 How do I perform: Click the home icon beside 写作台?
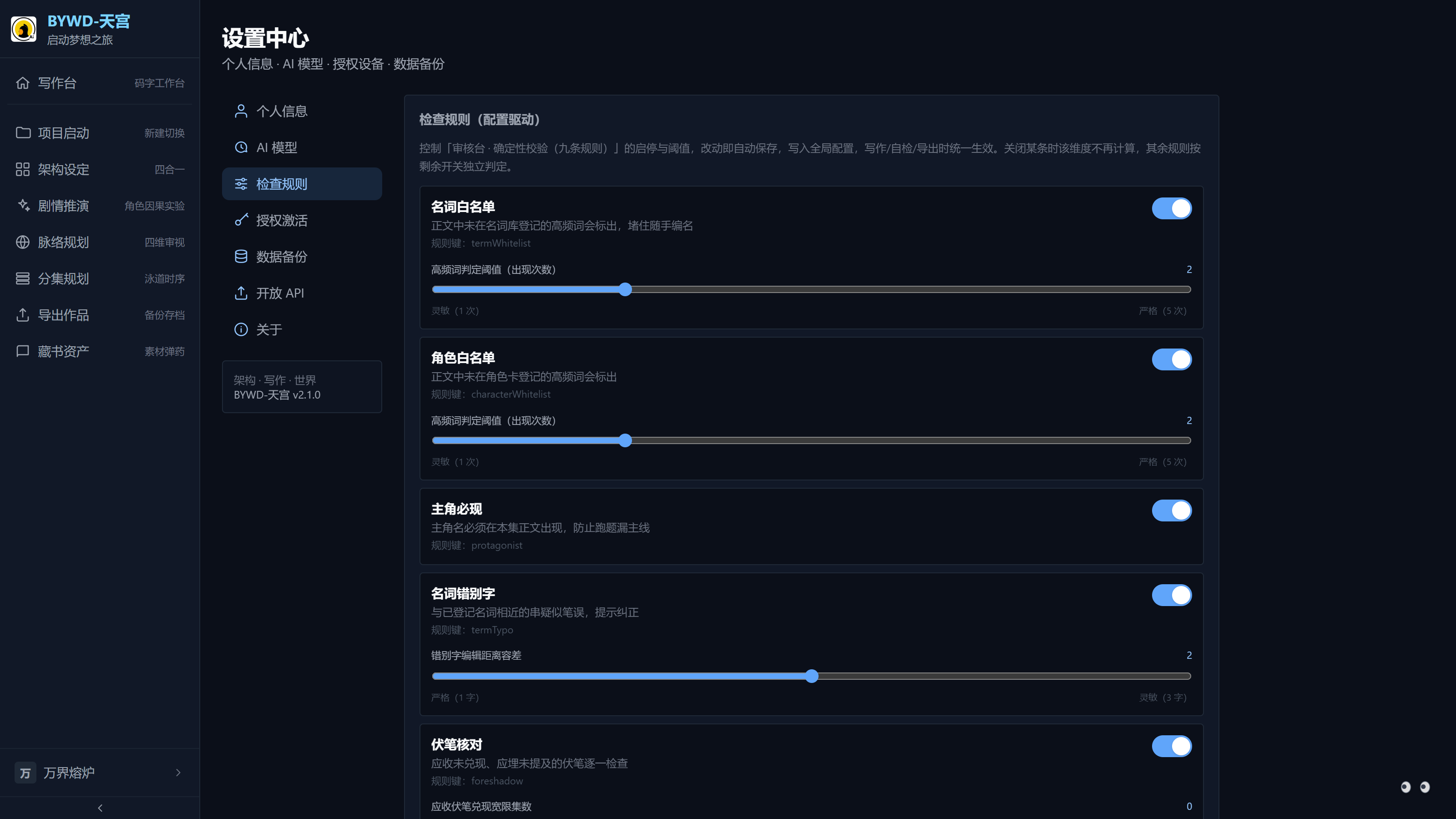pos(23,83)
